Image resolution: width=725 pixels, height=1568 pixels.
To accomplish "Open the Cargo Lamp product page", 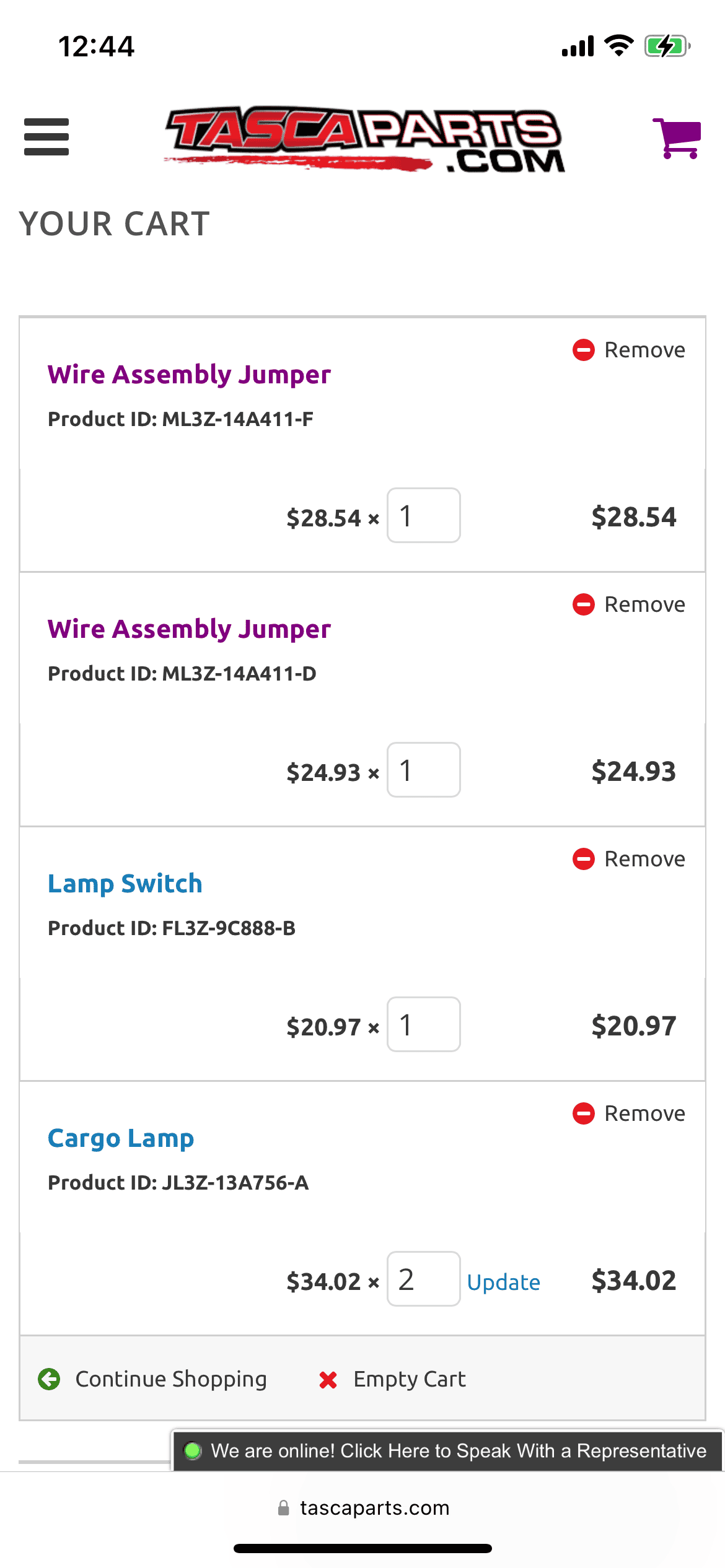I will pos(121,1138).
